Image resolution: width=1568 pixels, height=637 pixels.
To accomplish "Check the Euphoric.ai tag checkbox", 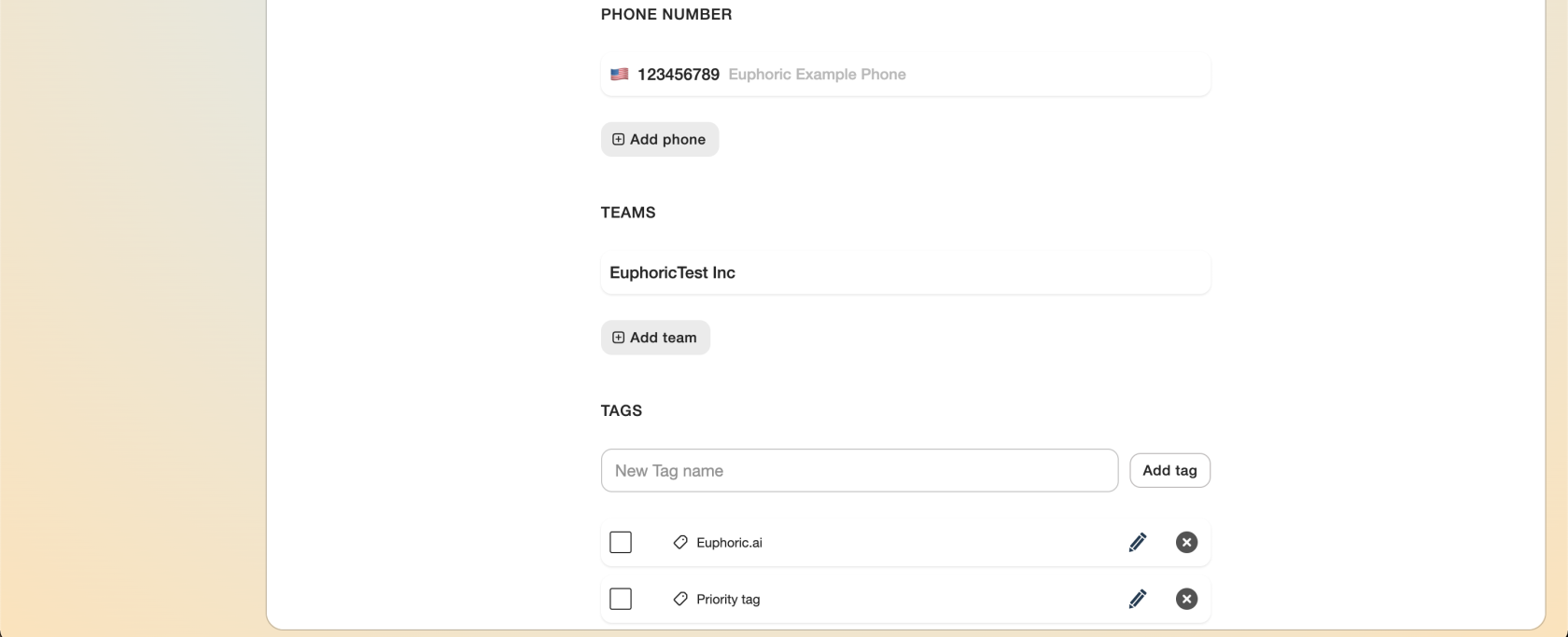I will [x=621, y=543].
